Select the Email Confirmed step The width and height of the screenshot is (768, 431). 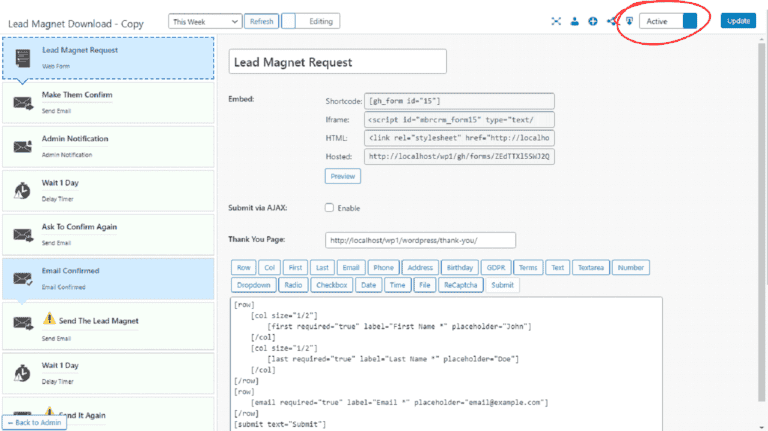pyautogui.click(x=108, y=279)
